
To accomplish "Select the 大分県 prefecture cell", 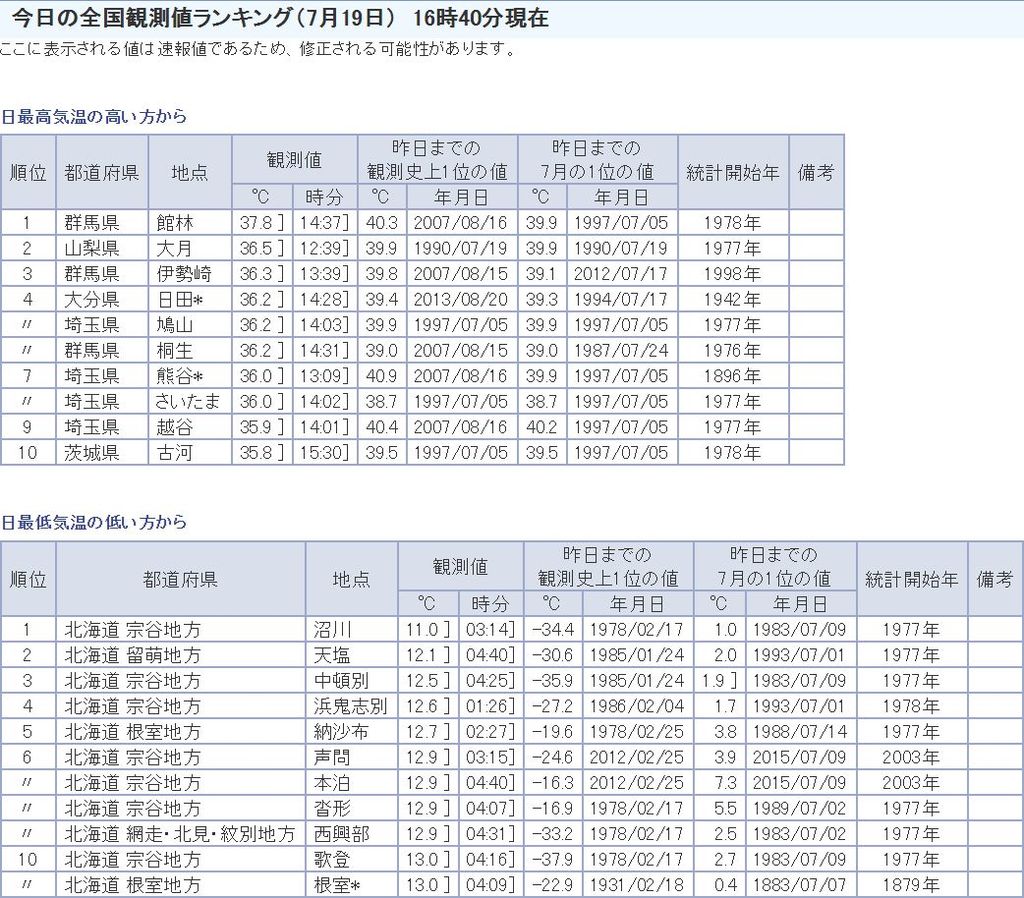I will coord(92,299).
